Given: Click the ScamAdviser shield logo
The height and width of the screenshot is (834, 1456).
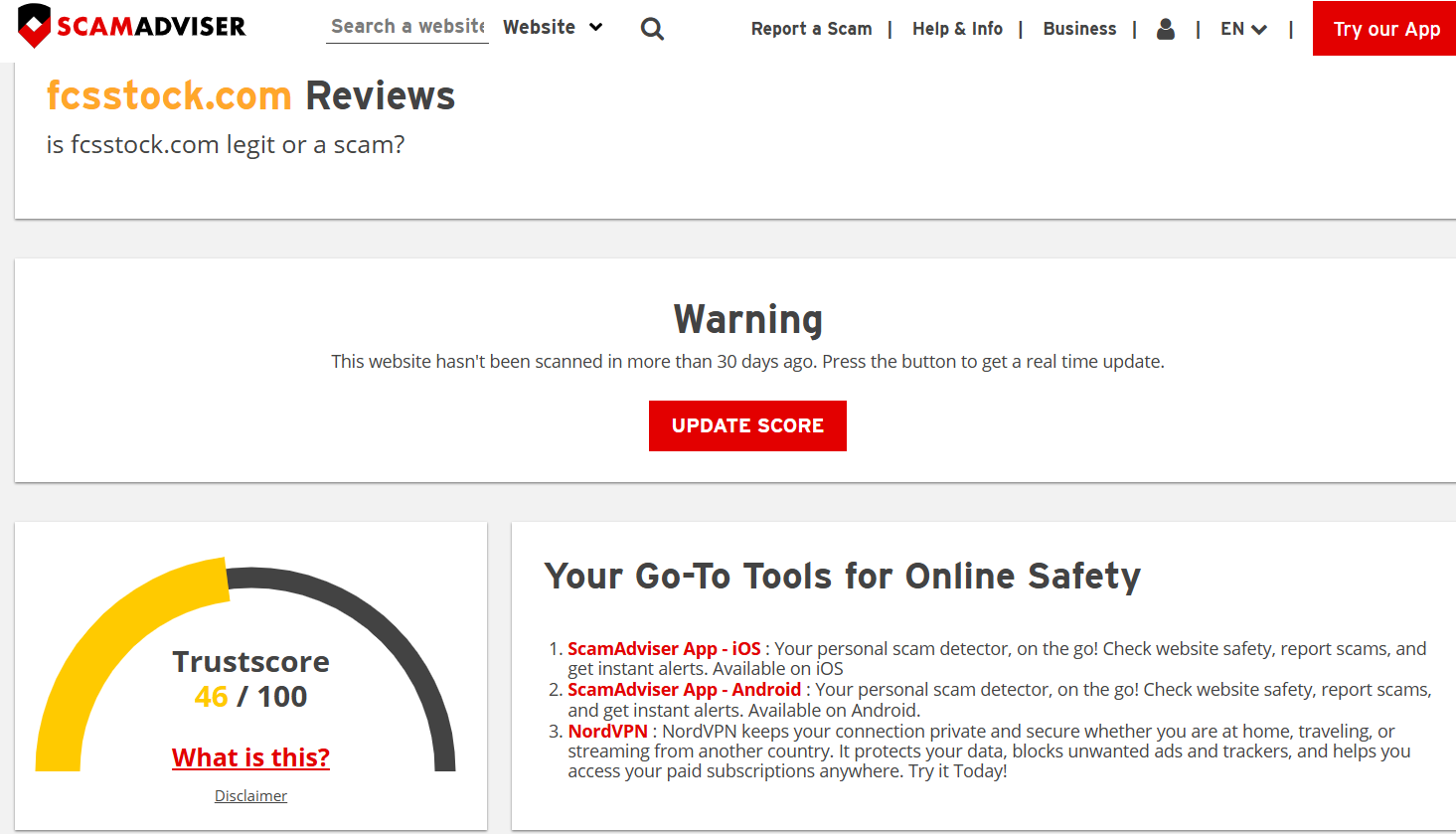Looking at the screenshot, I should pyautogui.click(x=35, y=26).
